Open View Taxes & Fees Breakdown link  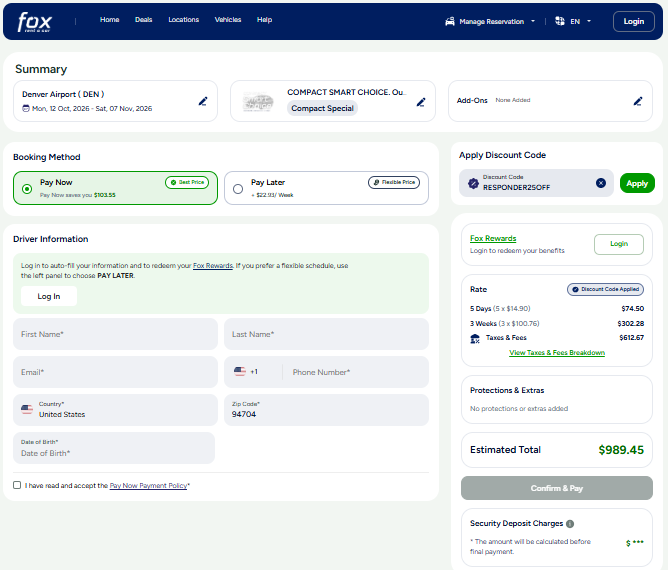(557, 353)
